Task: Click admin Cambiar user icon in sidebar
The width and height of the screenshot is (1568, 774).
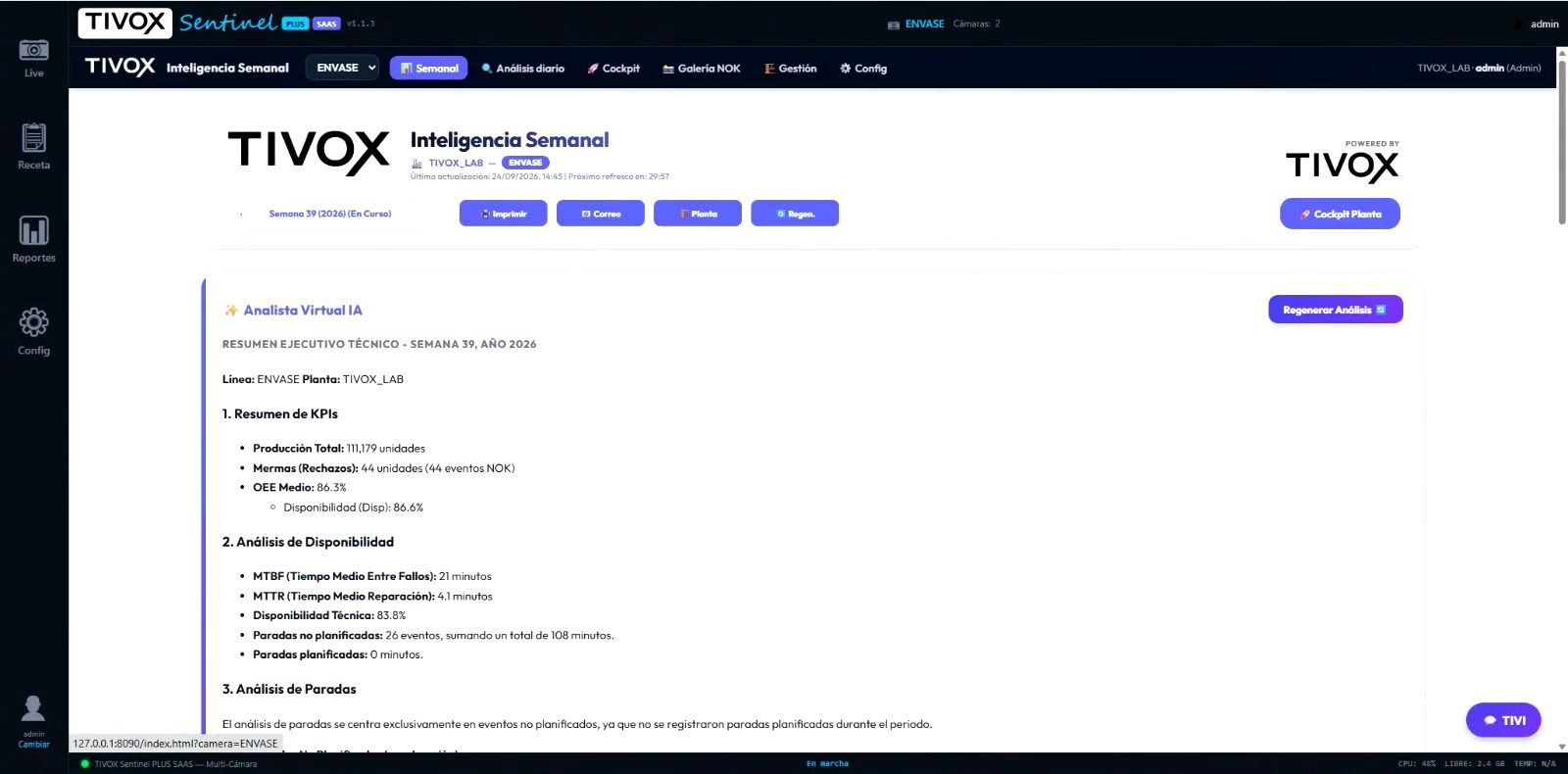Action: coord(33,721)
